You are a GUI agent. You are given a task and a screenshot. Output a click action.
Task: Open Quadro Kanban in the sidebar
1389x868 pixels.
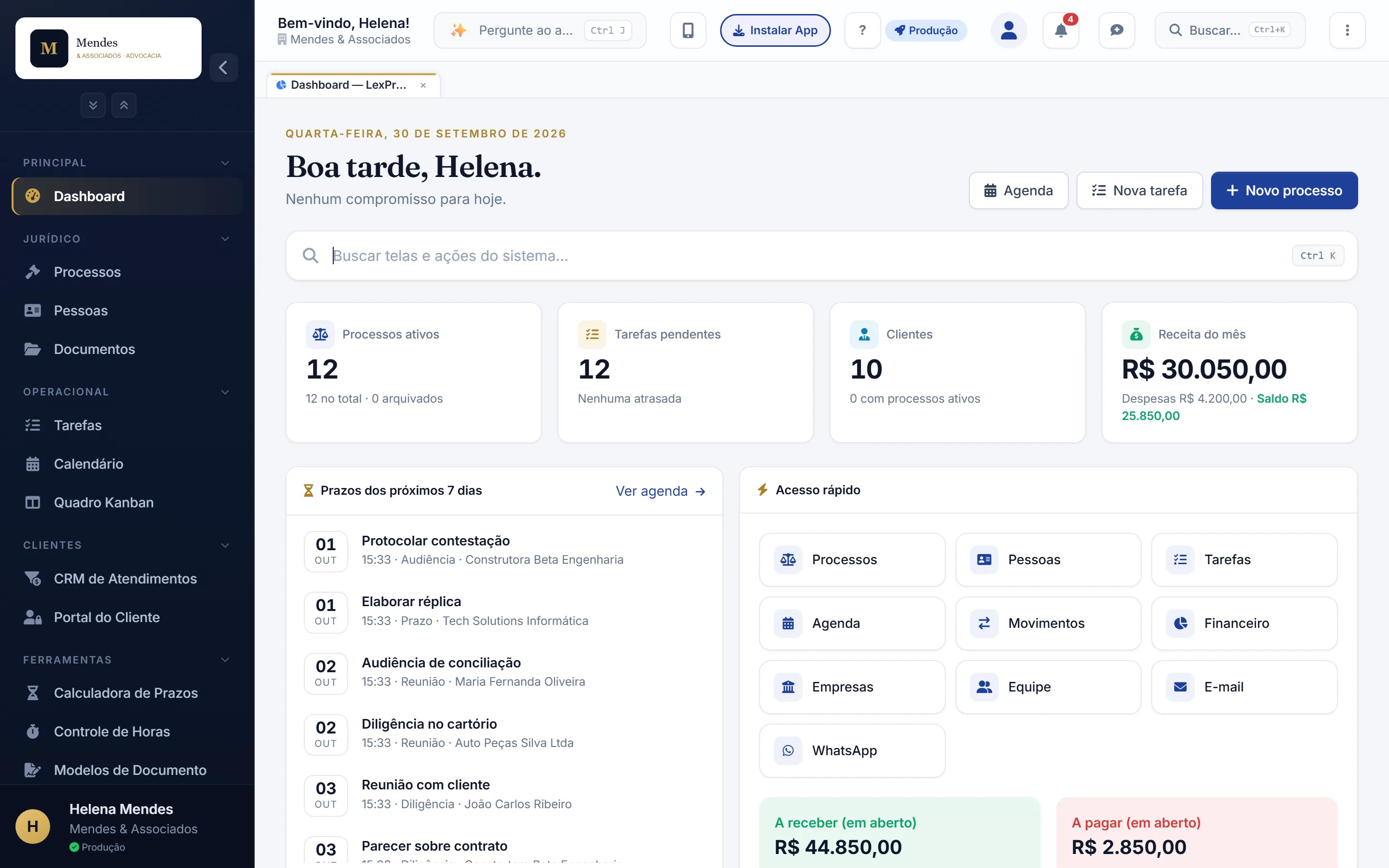coord(127,502)
